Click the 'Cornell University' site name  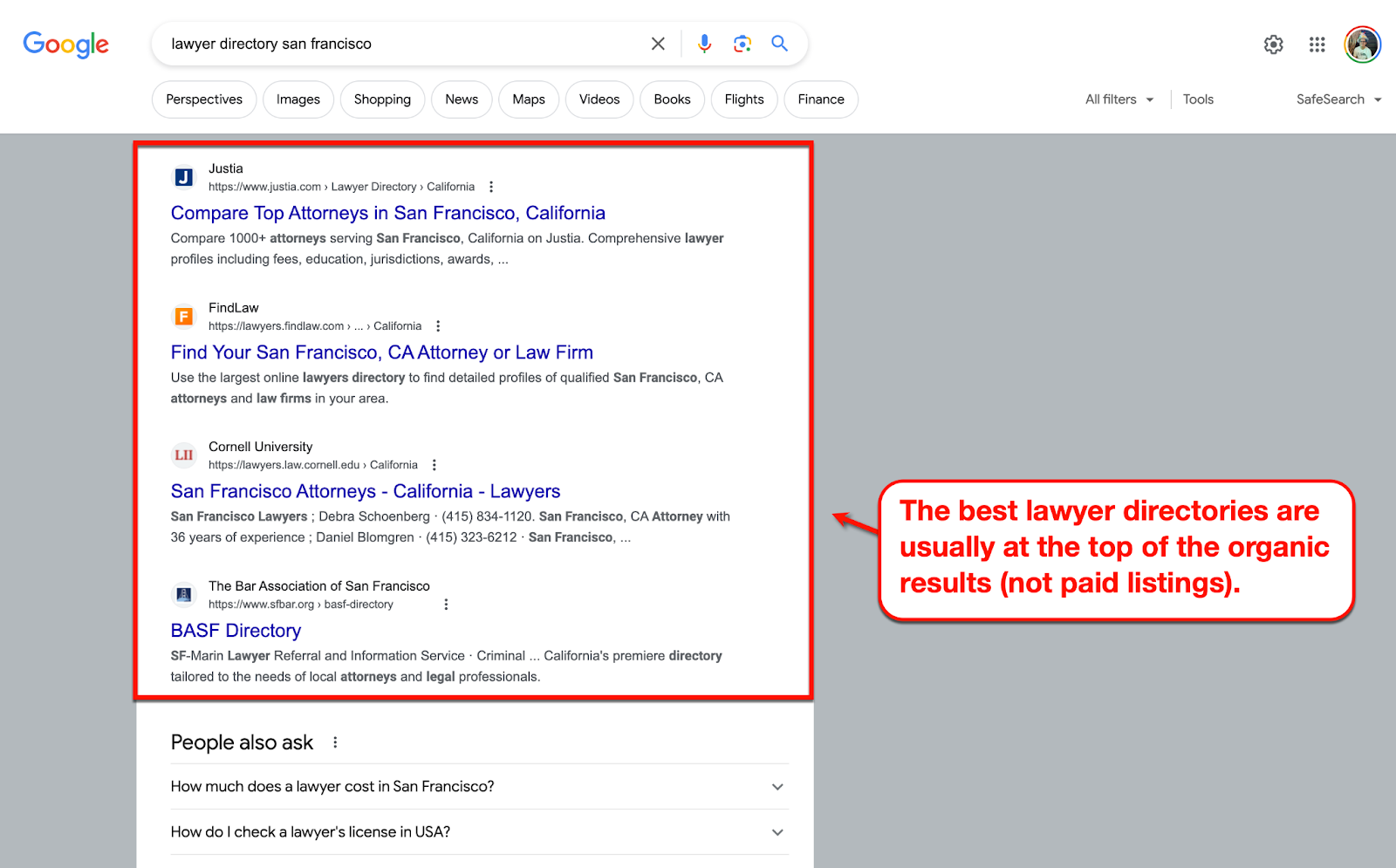260,447
